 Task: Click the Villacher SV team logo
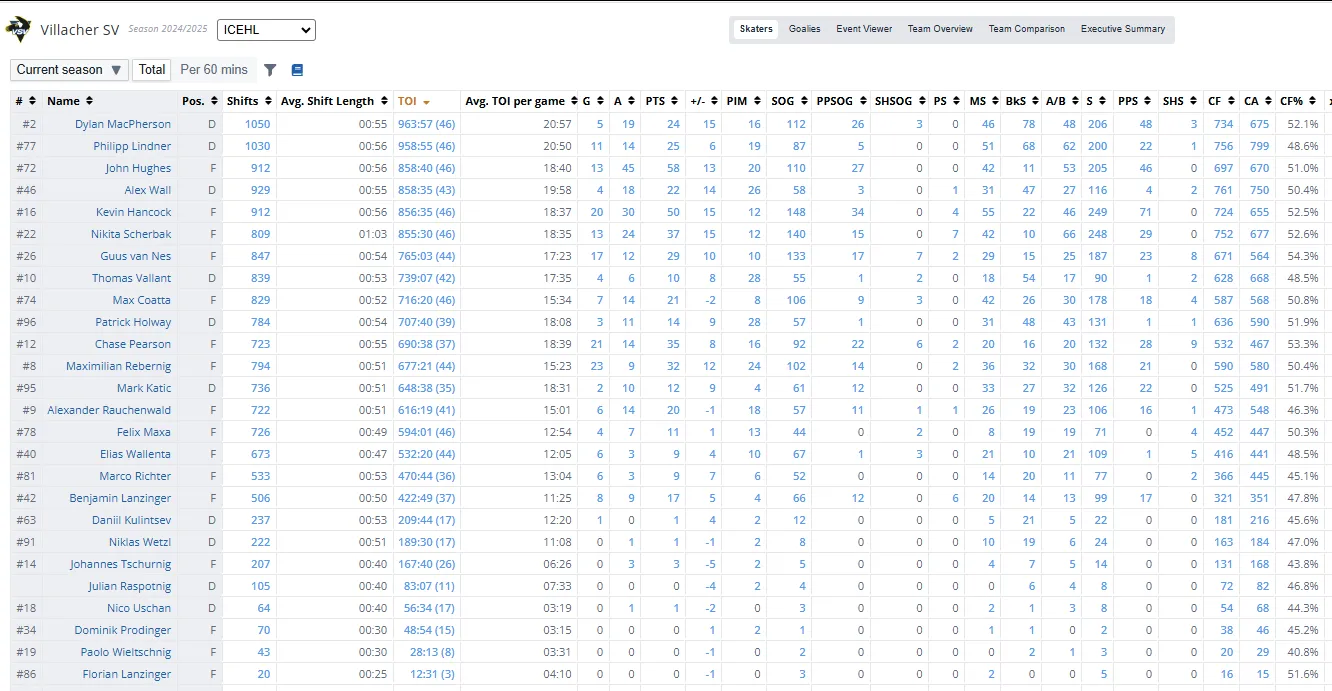point(18,30)
